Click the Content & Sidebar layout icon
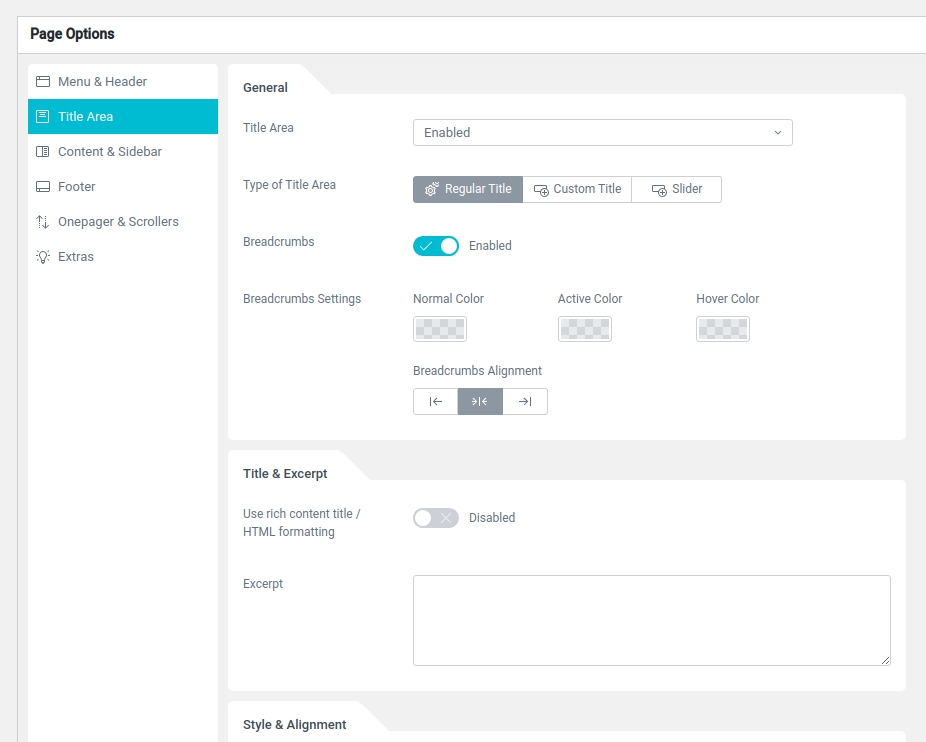The height and width of the screenshot is (742, 926). click(43, 152)
